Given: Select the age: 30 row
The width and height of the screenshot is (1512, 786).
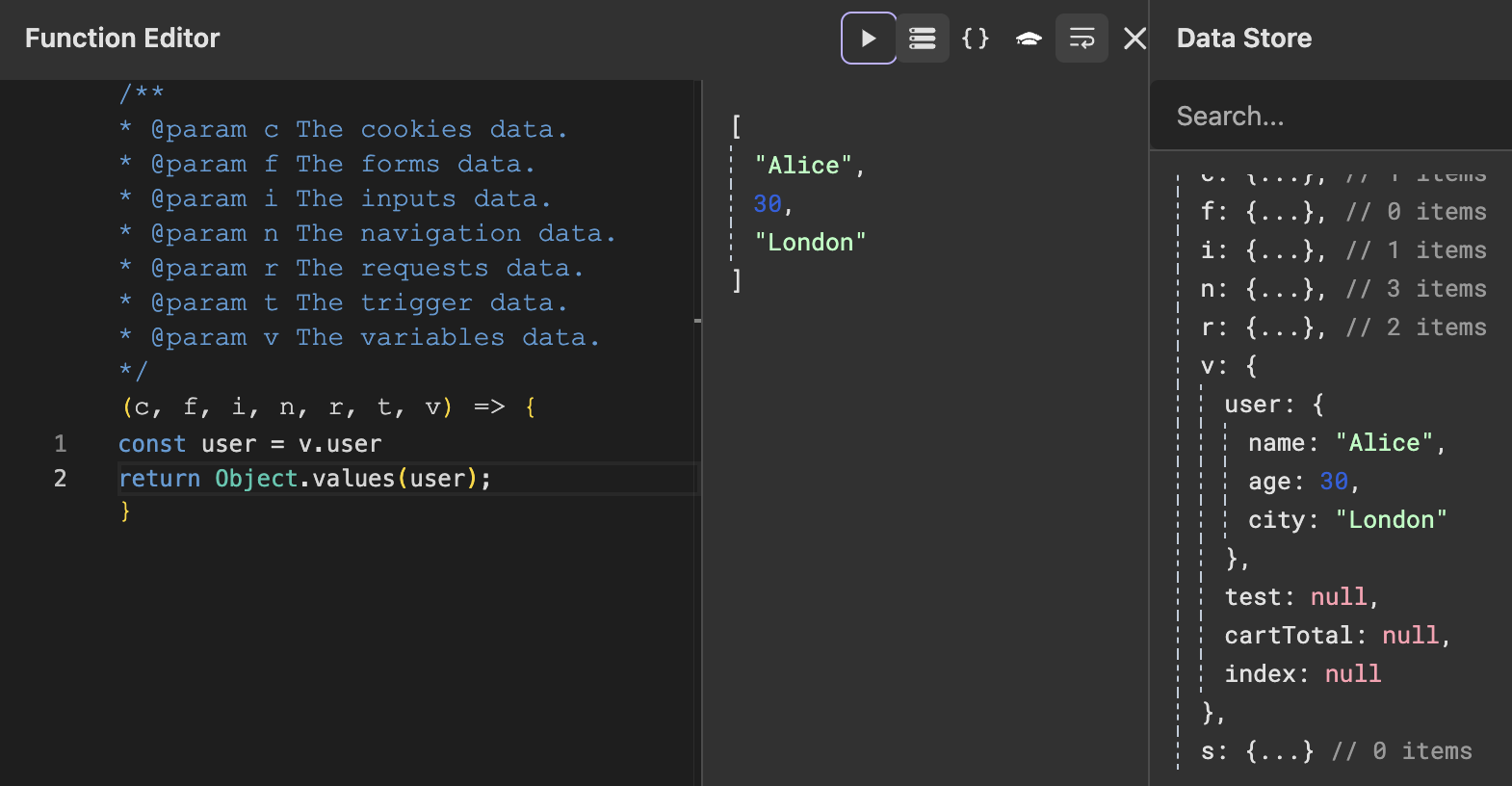Looking at the screenshot, I should point(1303,482).
